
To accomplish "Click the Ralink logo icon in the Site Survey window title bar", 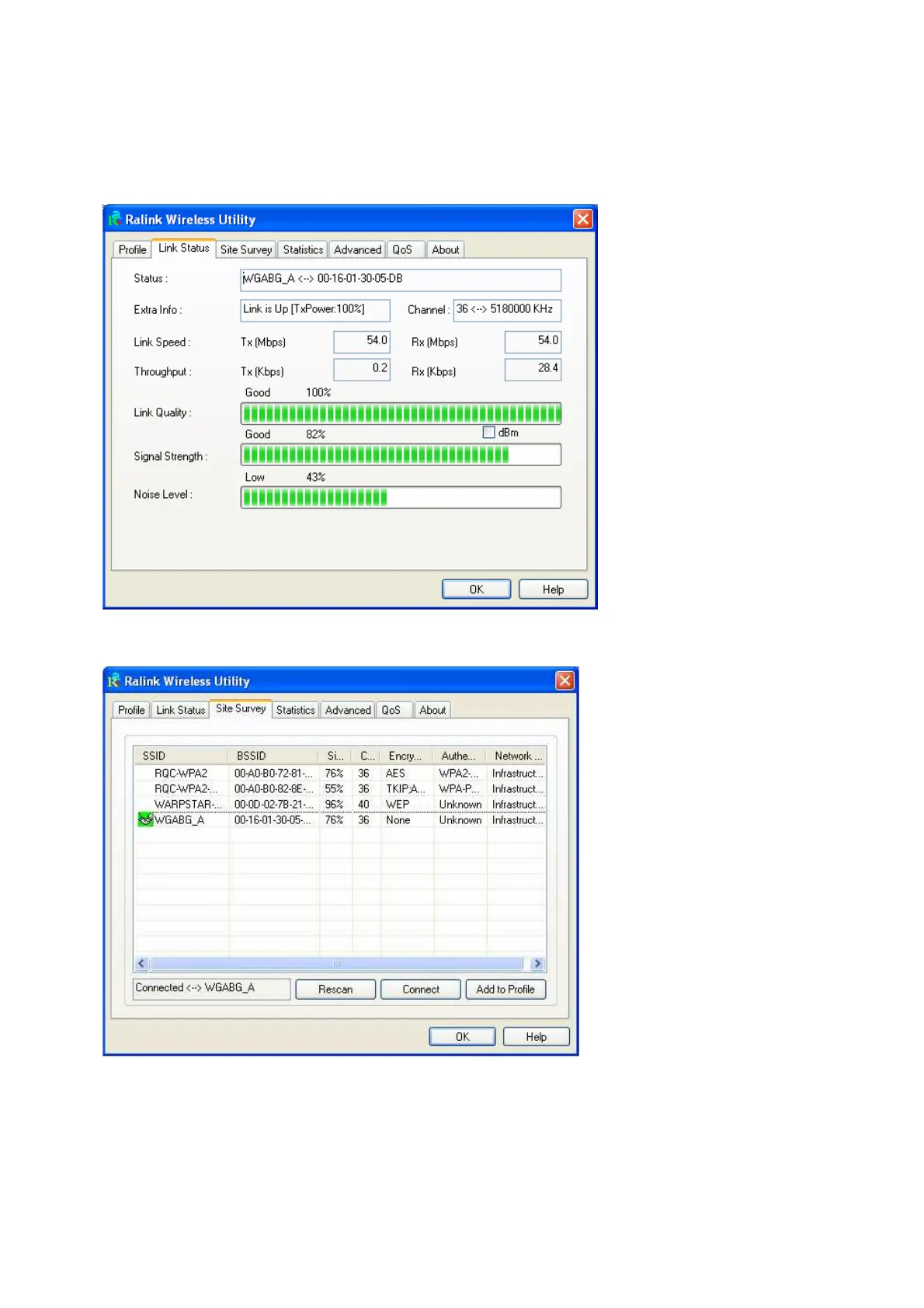I will pos(113,680).
